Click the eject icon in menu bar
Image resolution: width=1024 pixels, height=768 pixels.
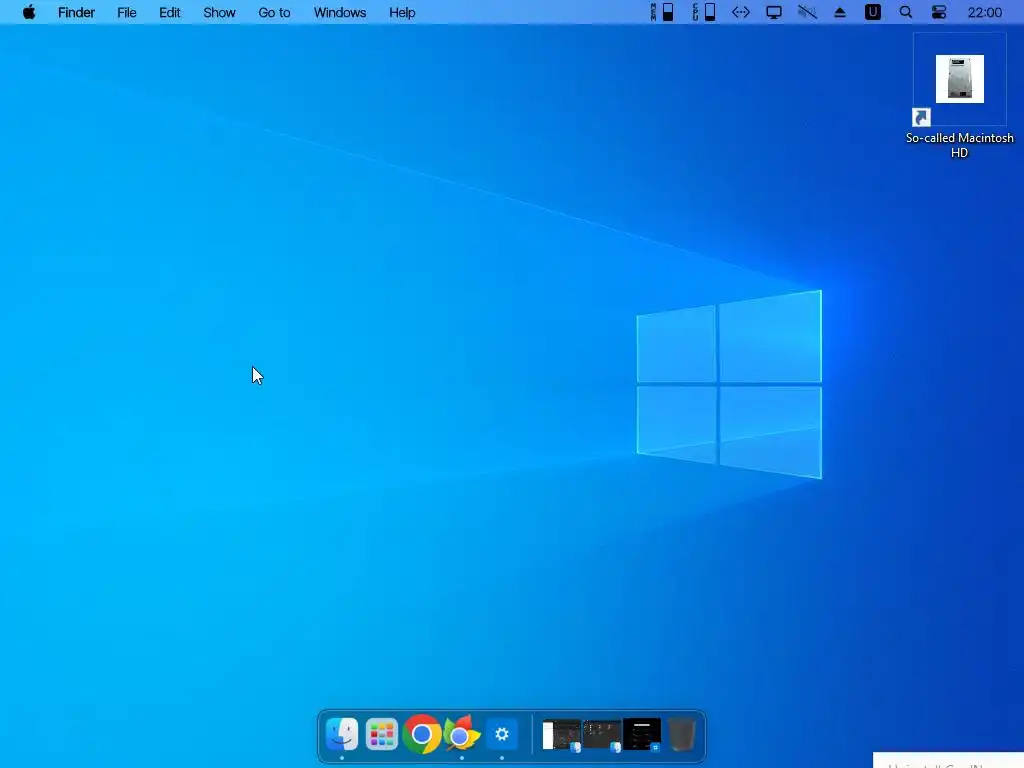coord(840,12)
